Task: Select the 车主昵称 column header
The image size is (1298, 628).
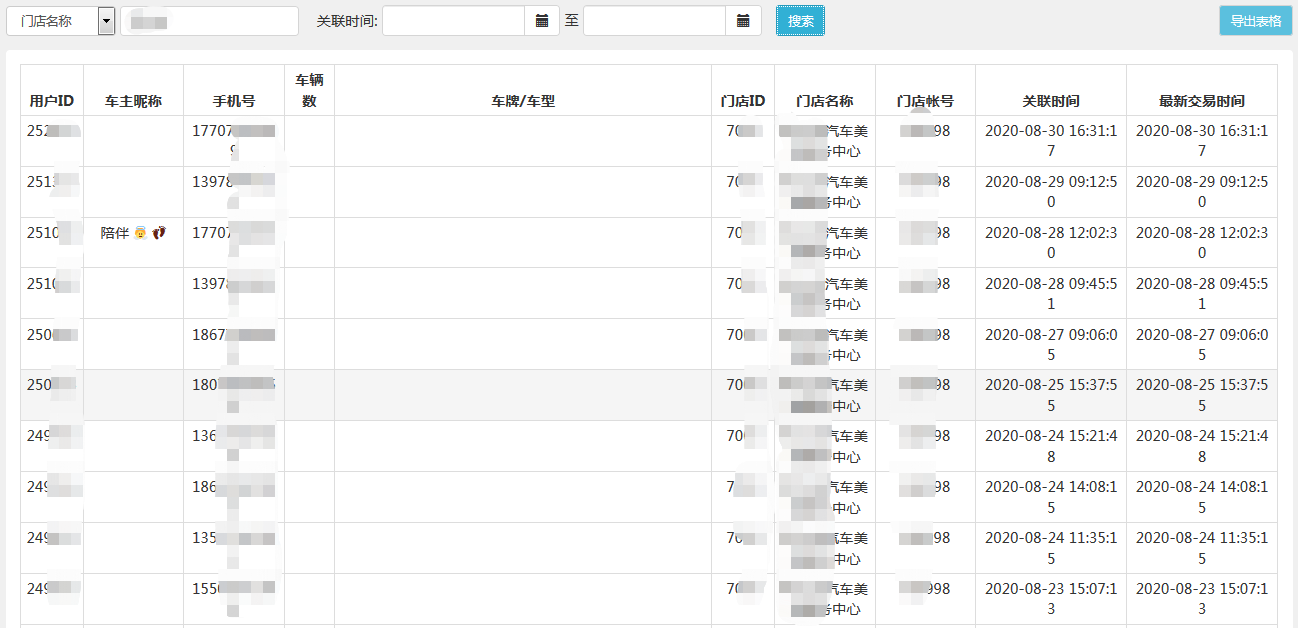Action: tap(133, 101)
